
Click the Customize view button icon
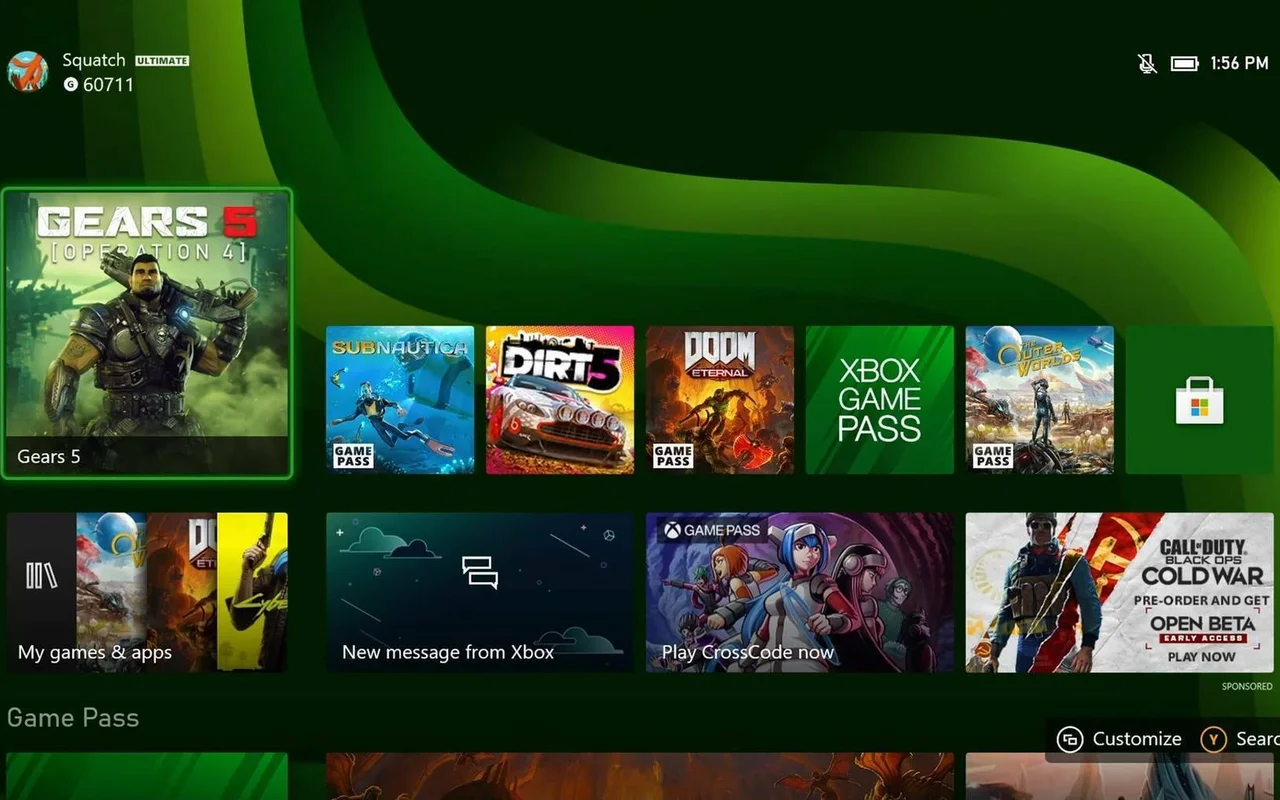point(1070,739)
